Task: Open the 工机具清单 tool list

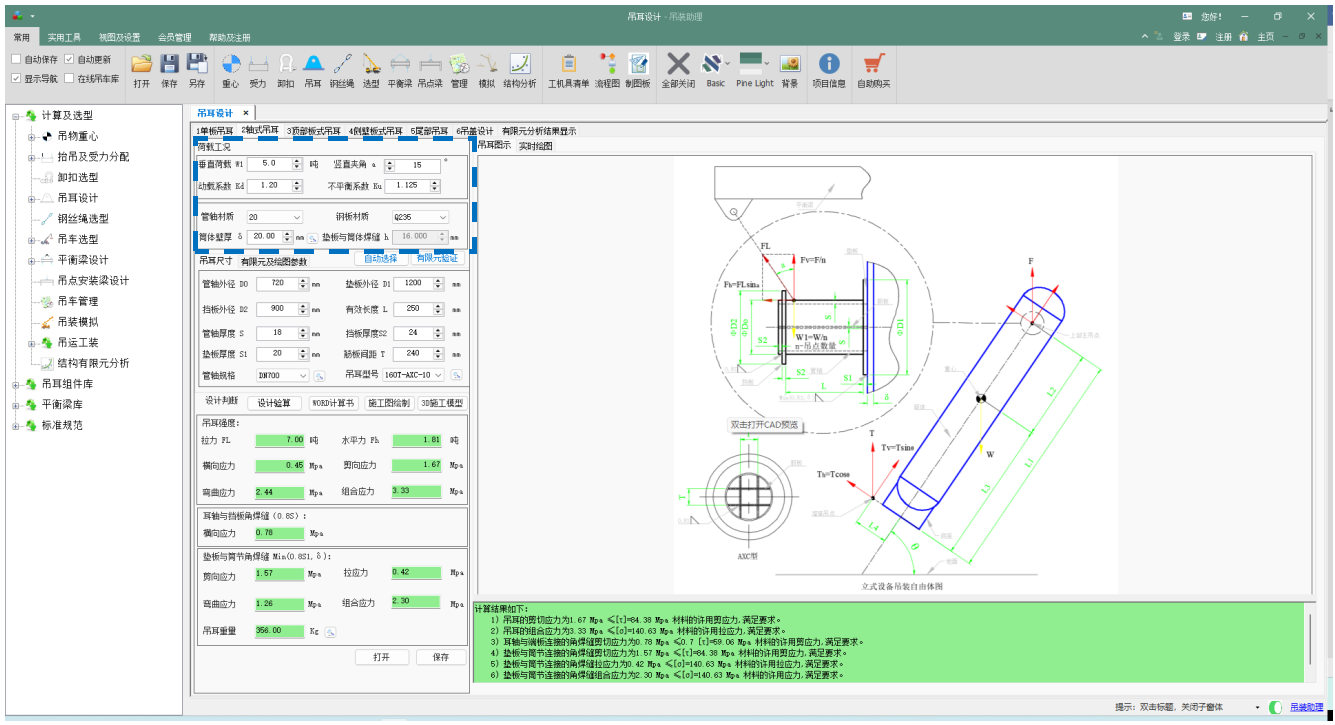Action: (569, 63)
